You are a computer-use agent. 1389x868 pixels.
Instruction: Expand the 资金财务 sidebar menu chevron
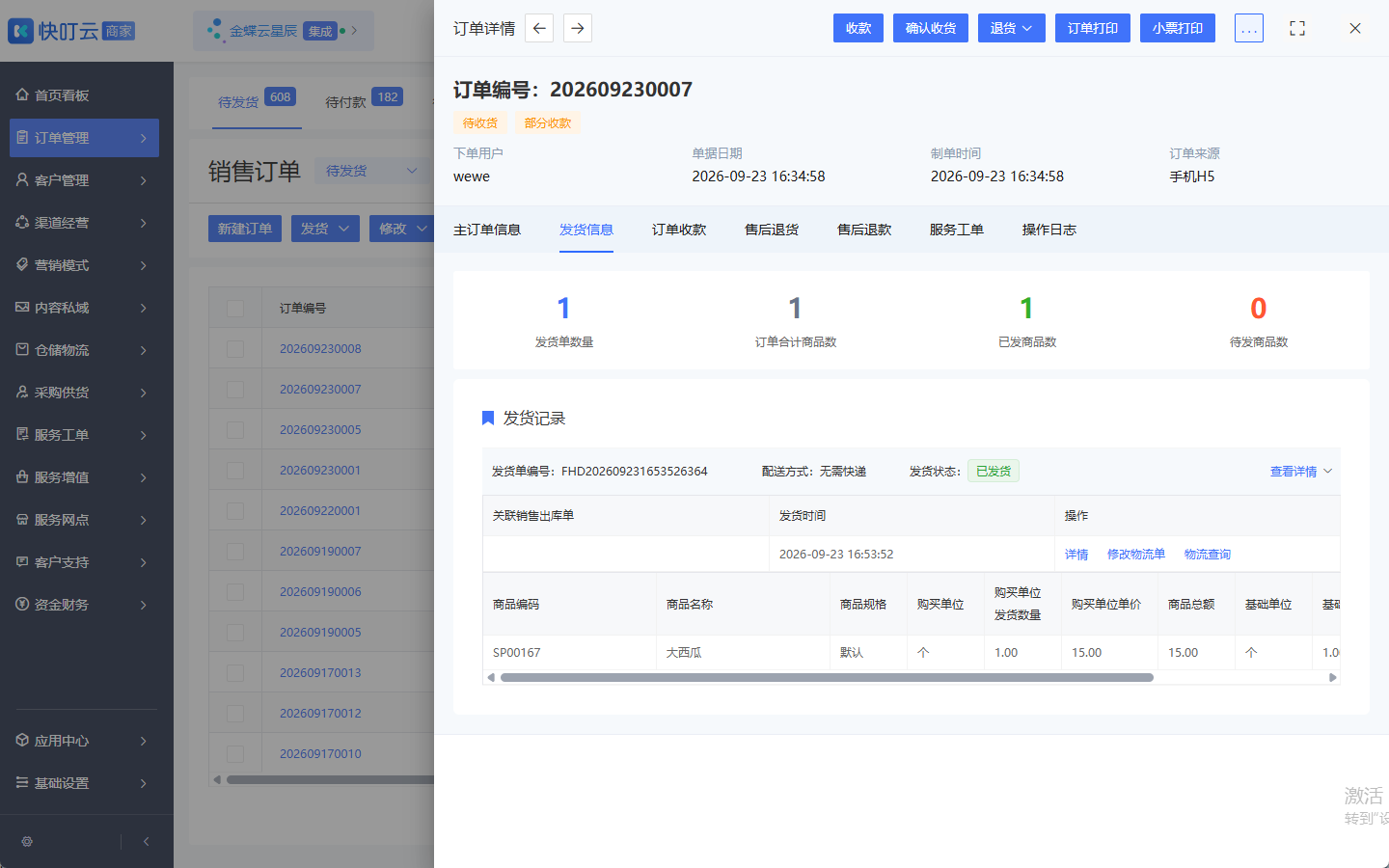(144, 605)
